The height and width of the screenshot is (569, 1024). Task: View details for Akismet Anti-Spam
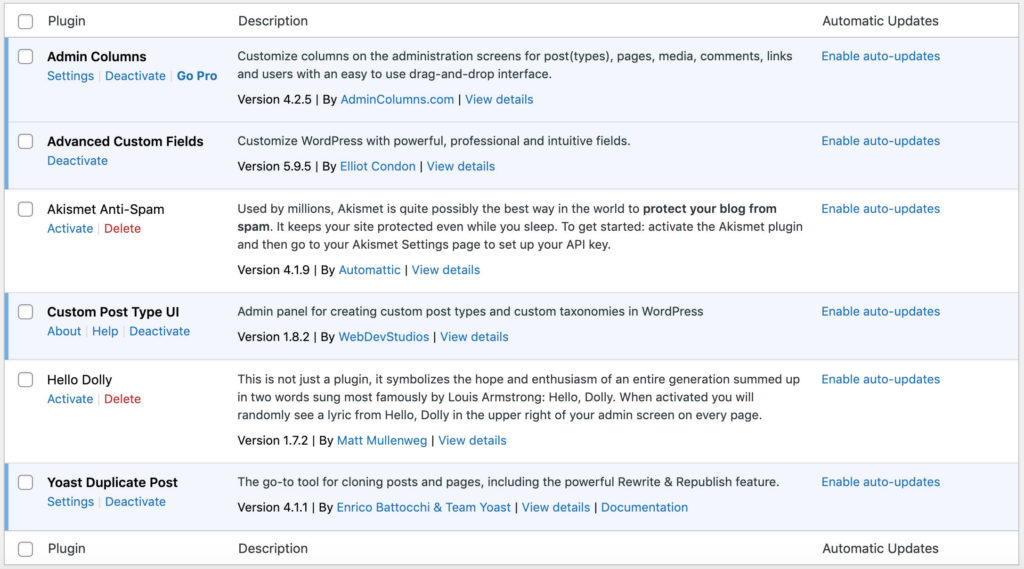[445, 270]
